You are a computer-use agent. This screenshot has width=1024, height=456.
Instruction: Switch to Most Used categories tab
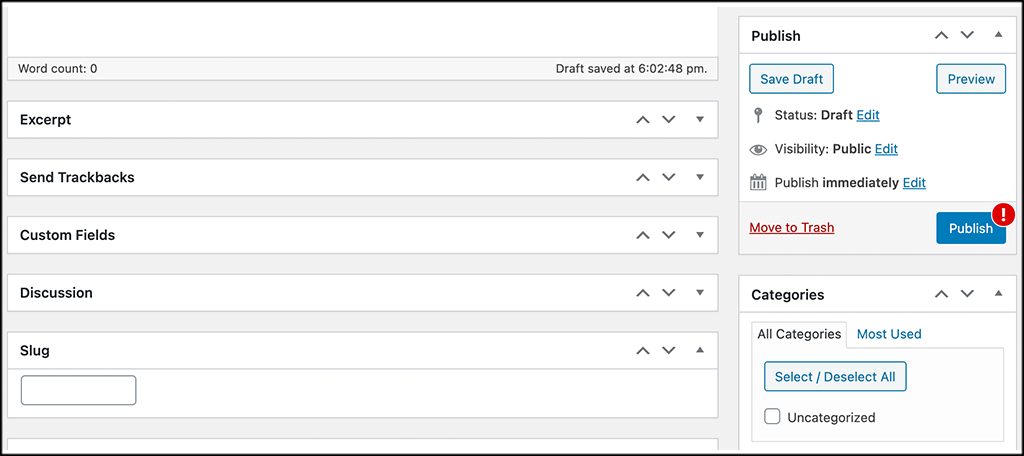pyautogui.click(x=889, y=334)
